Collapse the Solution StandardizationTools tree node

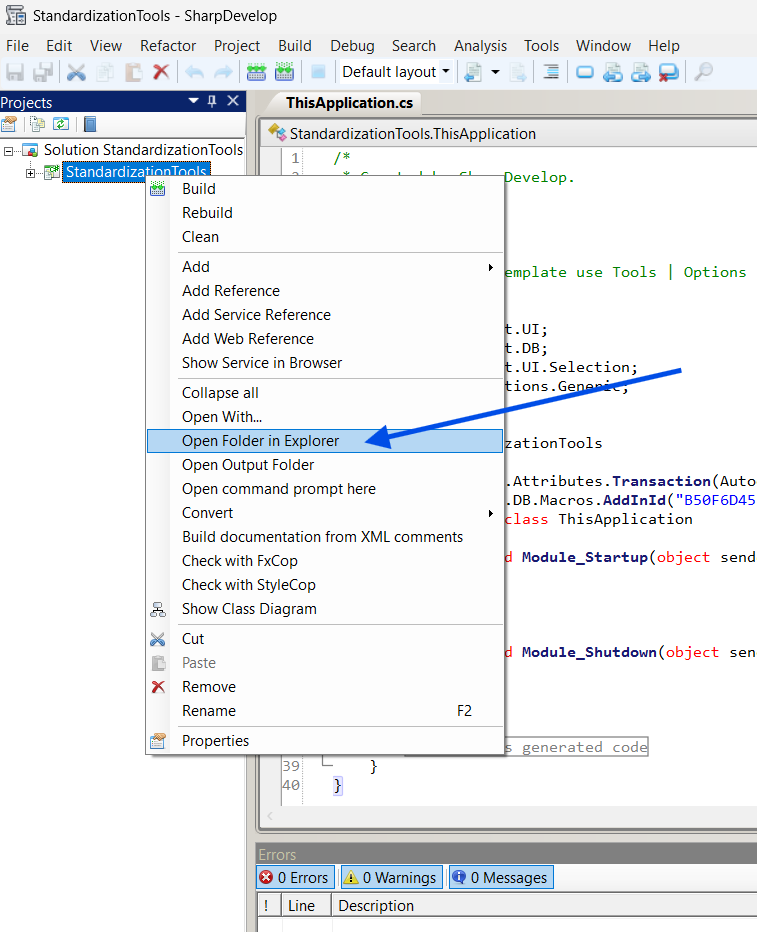[x=8, y=151]
